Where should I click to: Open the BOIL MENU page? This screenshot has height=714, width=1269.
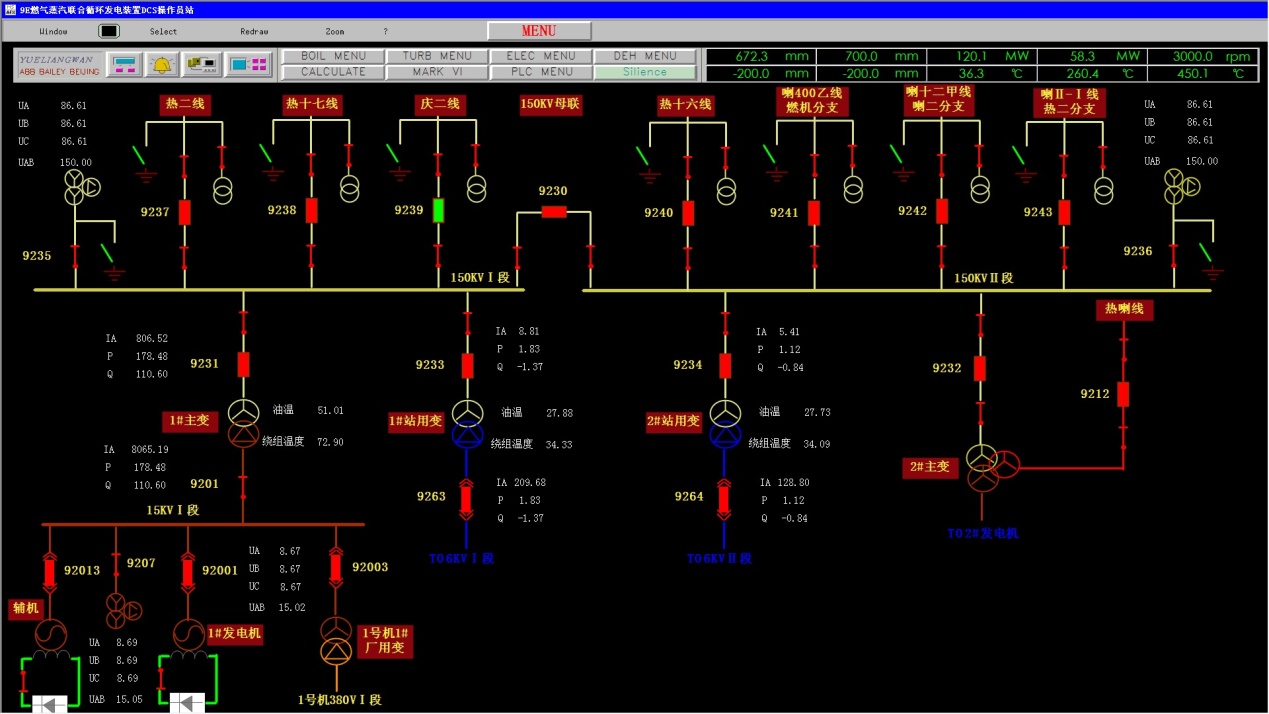[334, 56]
